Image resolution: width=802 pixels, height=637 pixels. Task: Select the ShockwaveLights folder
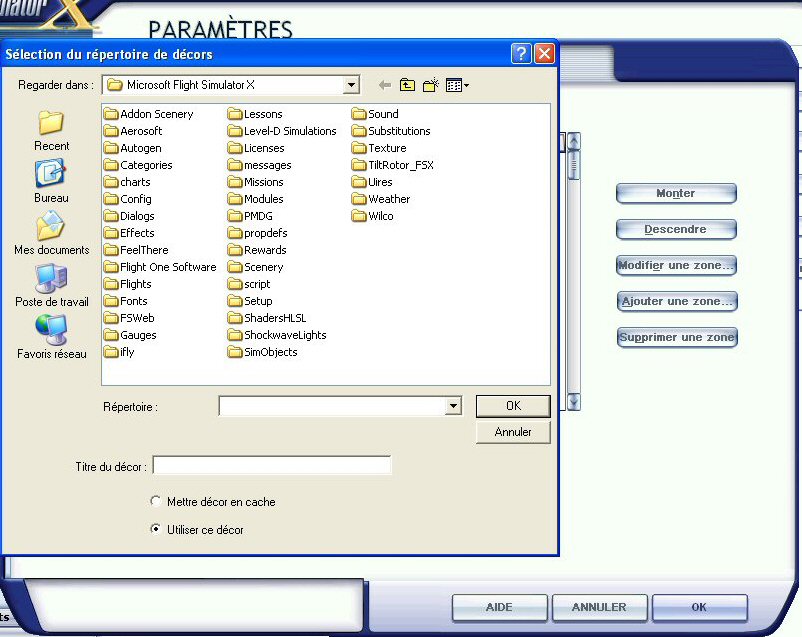point(277,335)
